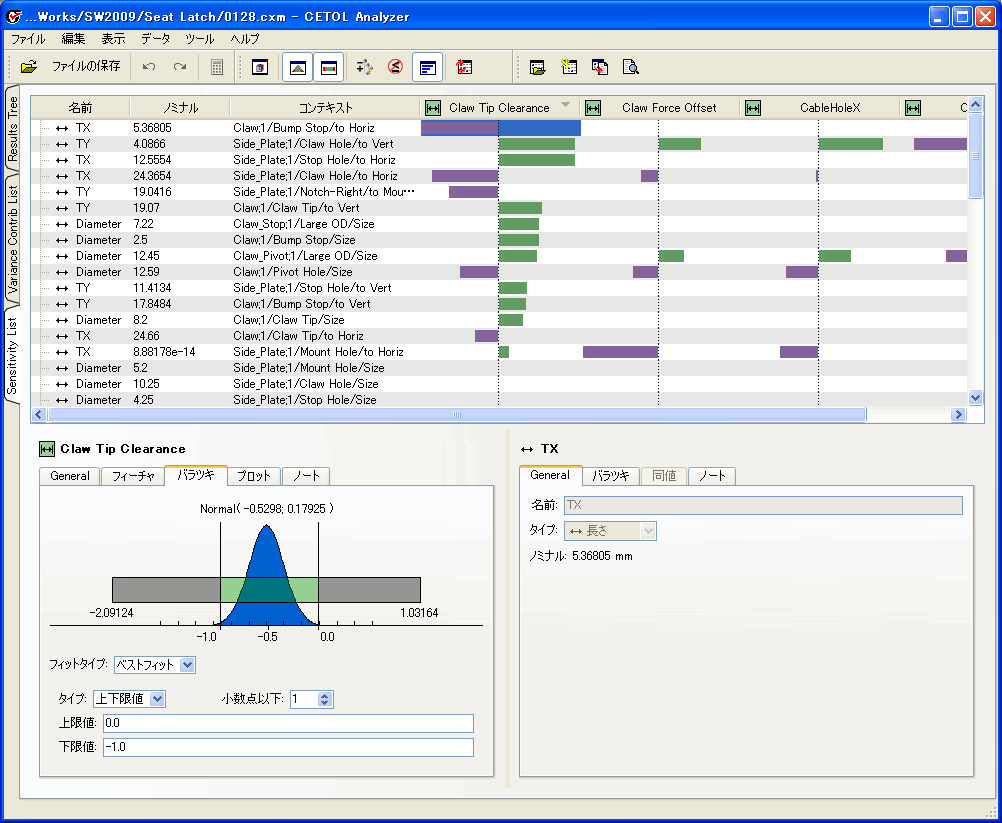Click the scroll down arrow of list
This screenshot has width=1002, height=823.
point(975,397)
